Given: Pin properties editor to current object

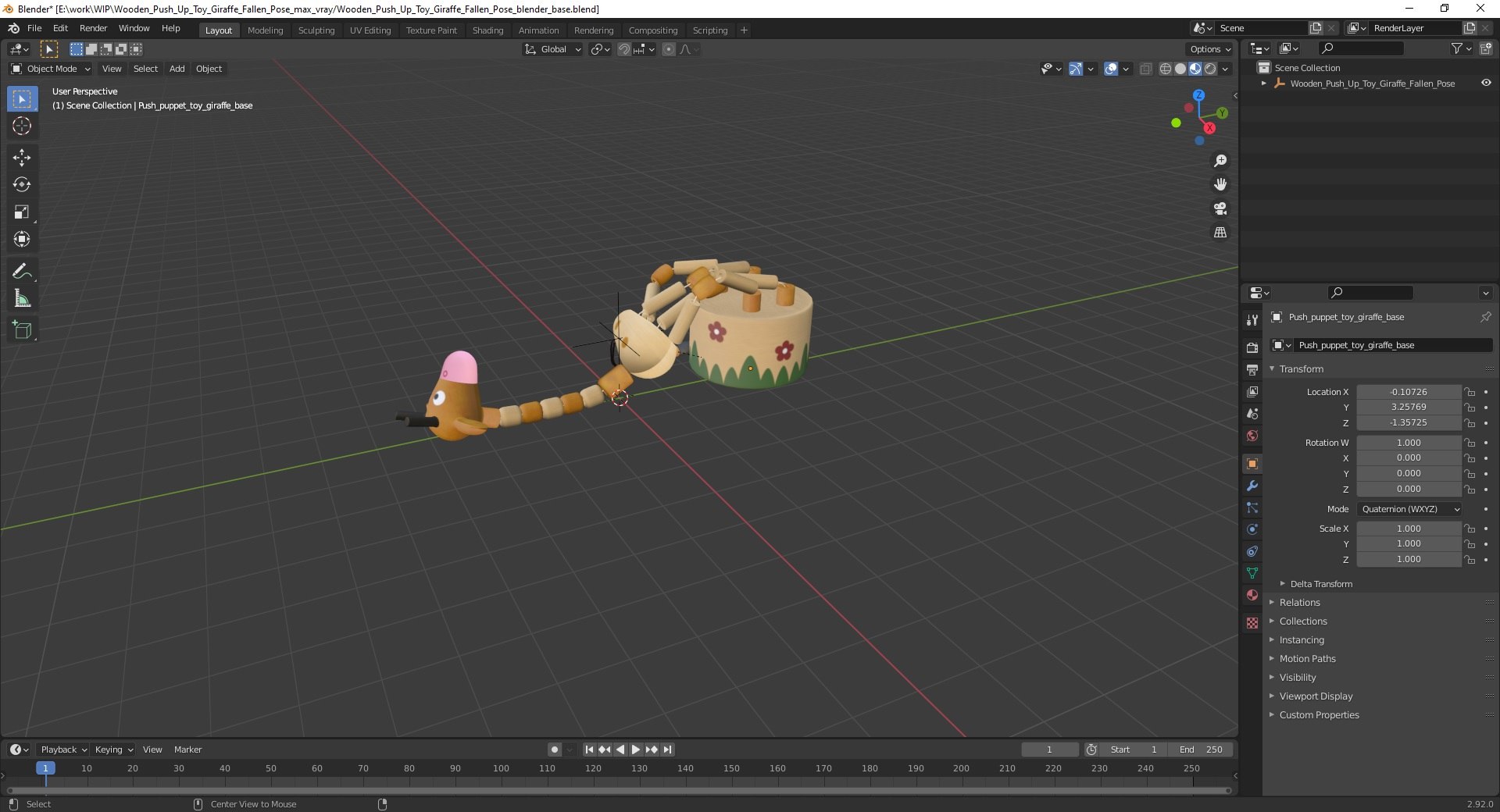Looking at the screenshot, I should 1485,317.
